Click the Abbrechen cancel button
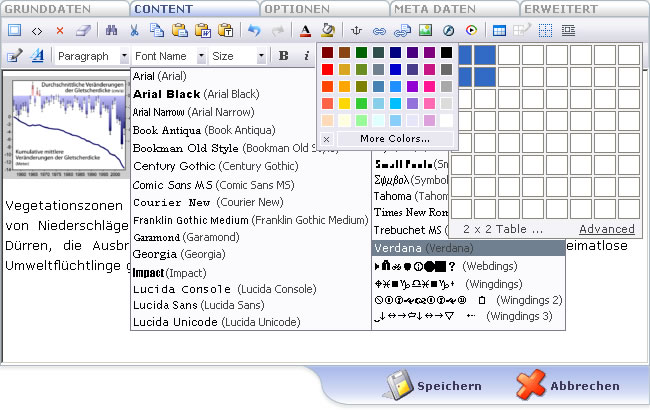The width and height of the screenshot is (650, 410). 568,386
